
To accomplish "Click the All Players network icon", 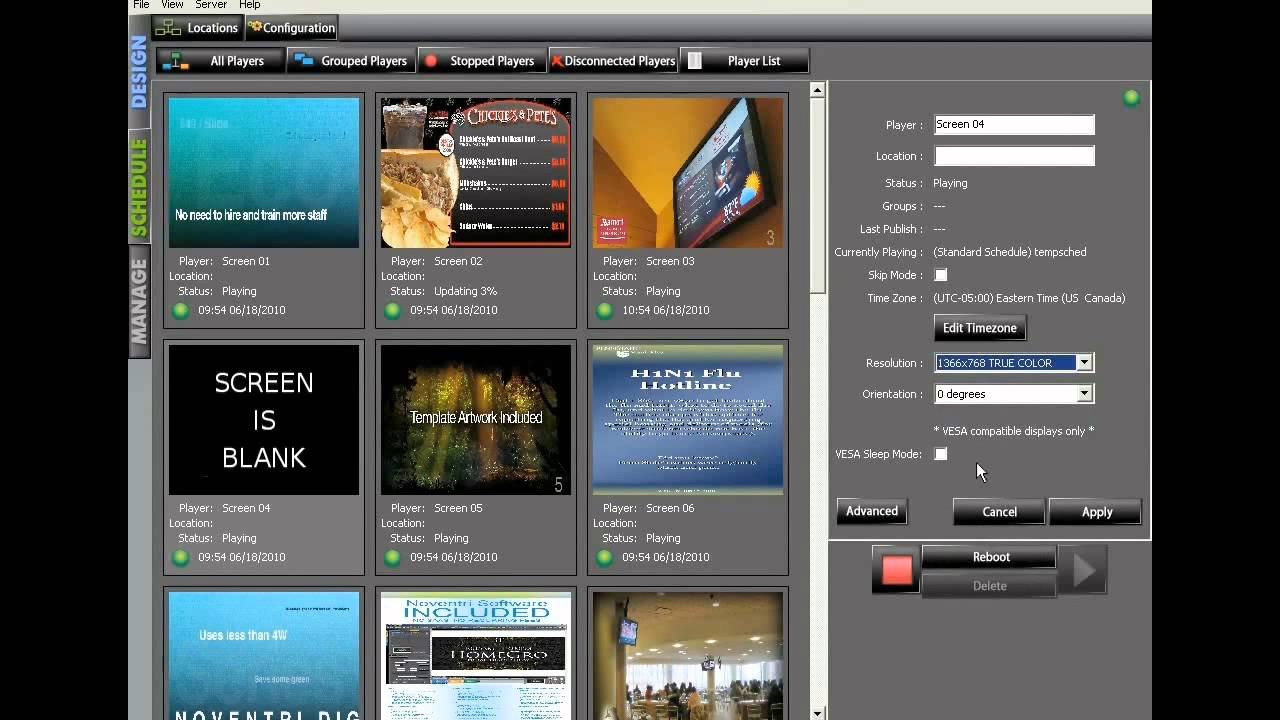I will pos(176,61).
